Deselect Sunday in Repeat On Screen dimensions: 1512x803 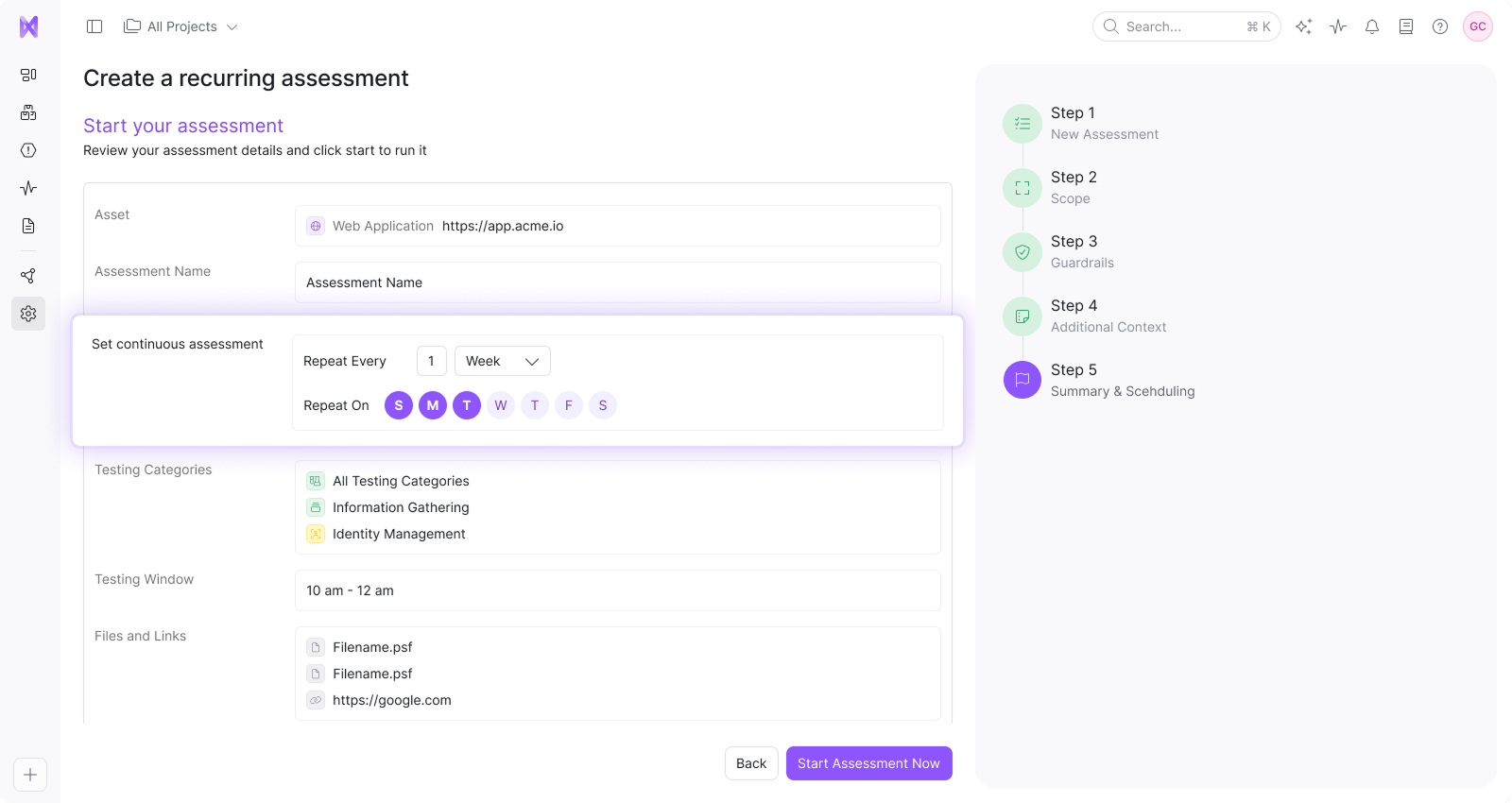(x=399, y=405)
